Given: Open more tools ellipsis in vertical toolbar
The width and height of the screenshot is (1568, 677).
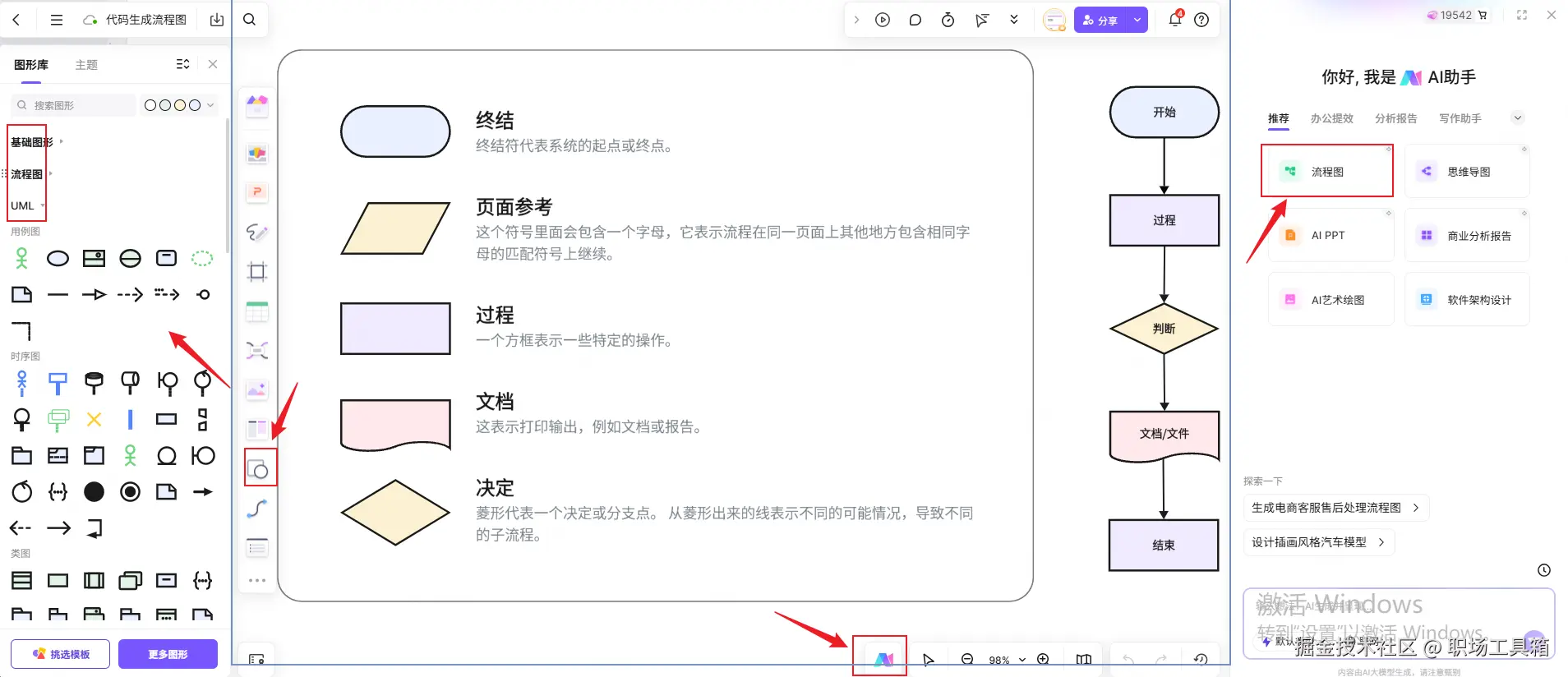Looking at the screenshot, I should click(x=257, y=580).
